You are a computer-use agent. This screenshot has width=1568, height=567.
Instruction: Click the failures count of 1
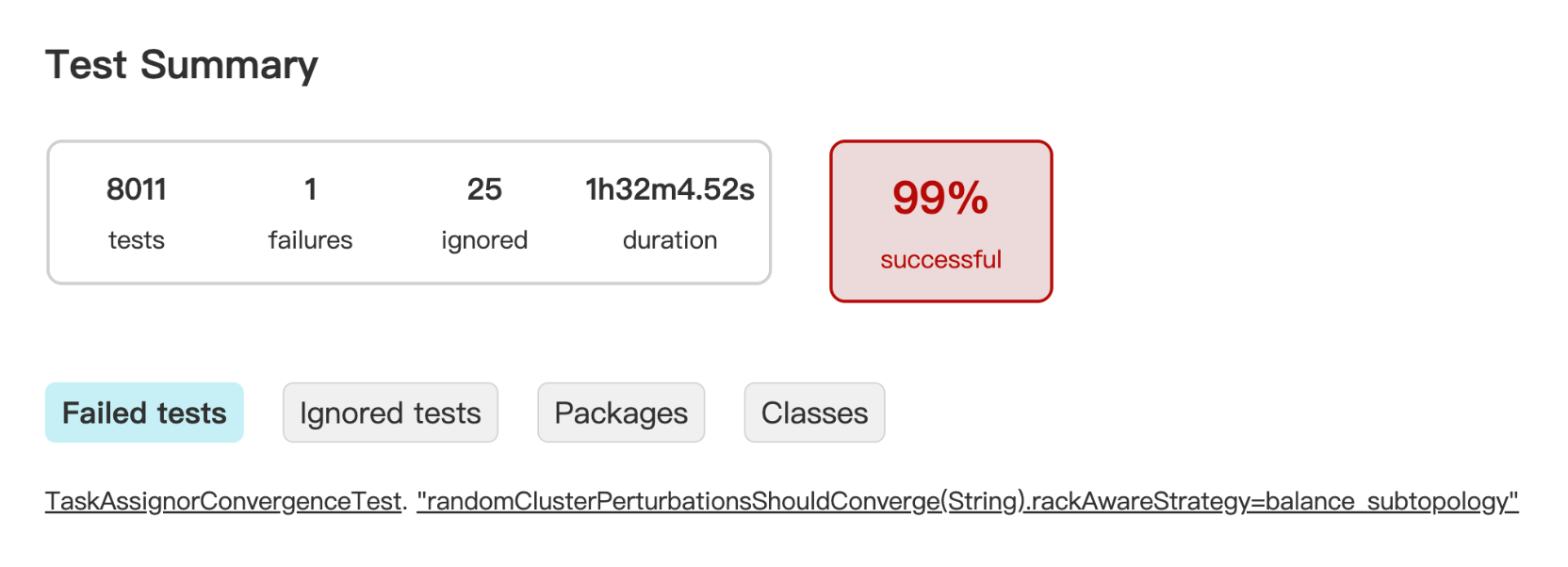[310, 189]
